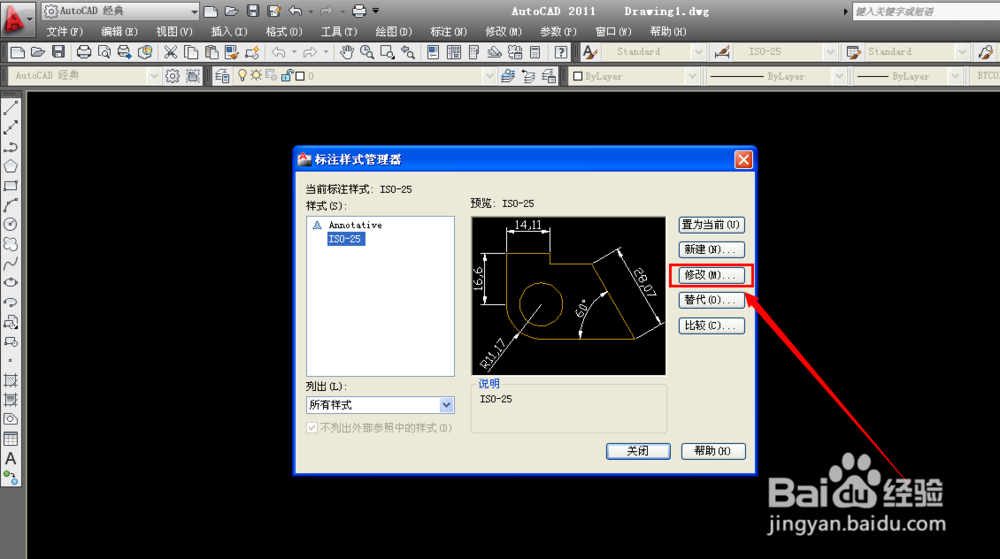Image resolution: width=1000 pixels, height=559 pixels.
Task: Select the Spline tool
Action: (x=11, y=263)
